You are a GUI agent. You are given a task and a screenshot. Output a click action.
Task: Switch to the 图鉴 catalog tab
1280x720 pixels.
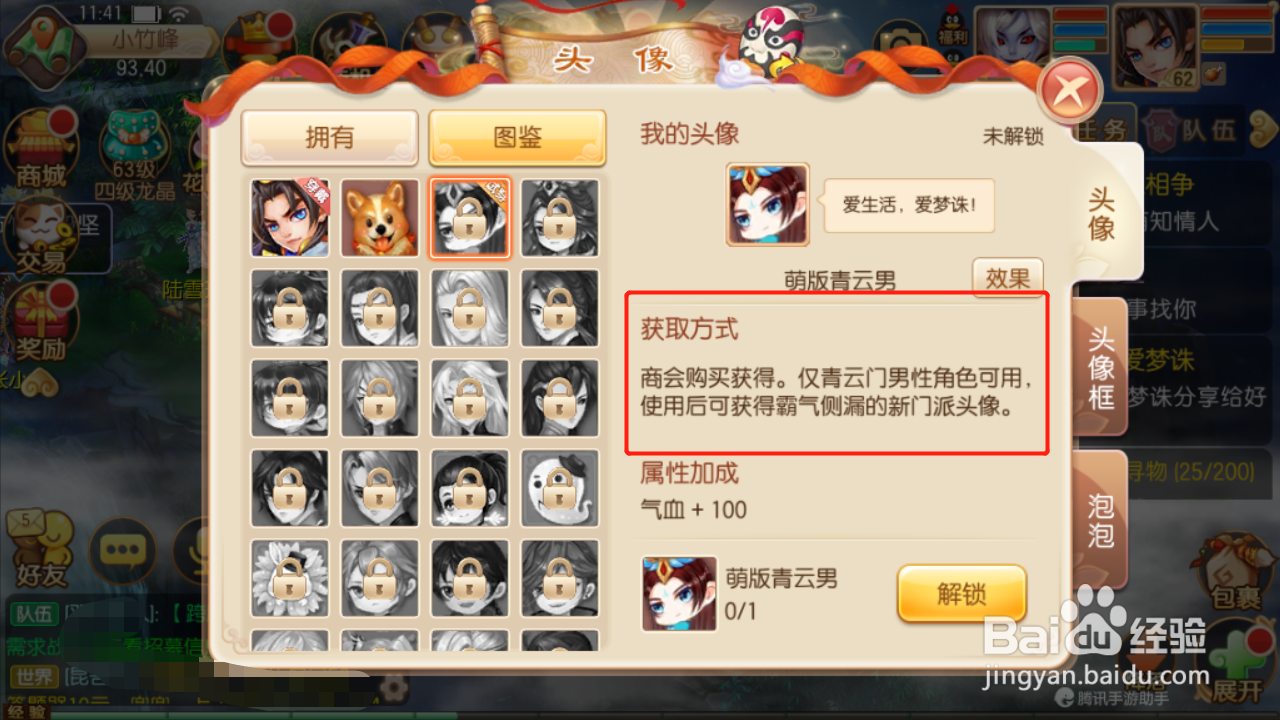pos(518,138)
